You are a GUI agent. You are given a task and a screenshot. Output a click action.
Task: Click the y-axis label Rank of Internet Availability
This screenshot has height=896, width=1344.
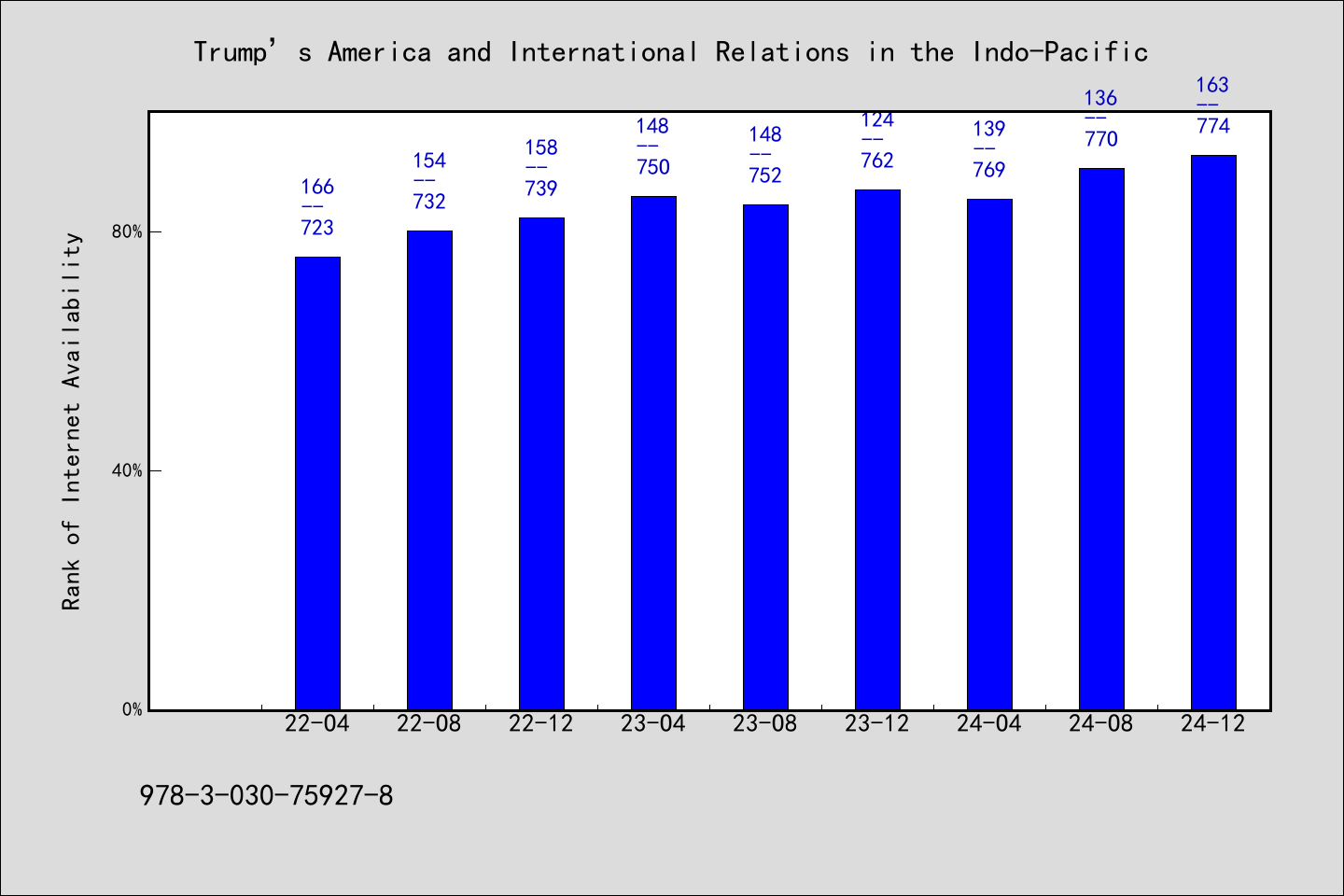[72, 421]
